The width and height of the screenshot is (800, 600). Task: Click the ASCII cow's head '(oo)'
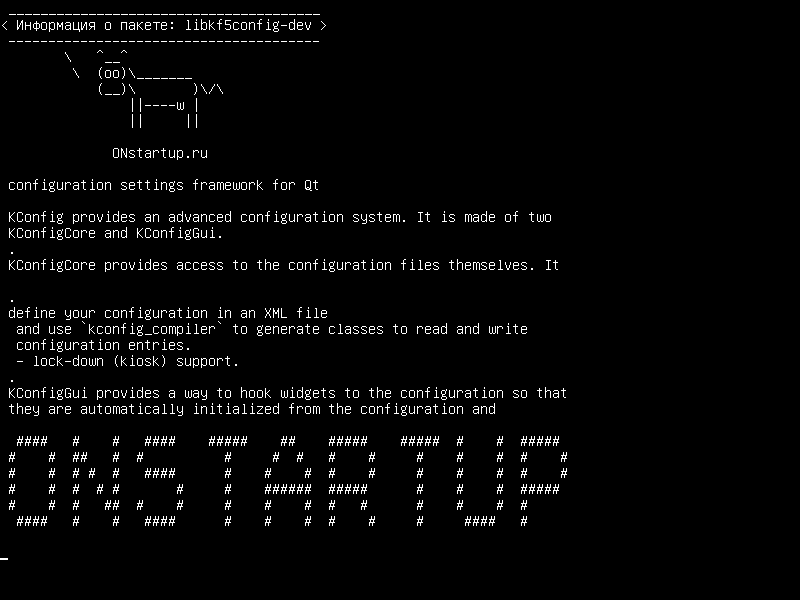click(112, 73)
